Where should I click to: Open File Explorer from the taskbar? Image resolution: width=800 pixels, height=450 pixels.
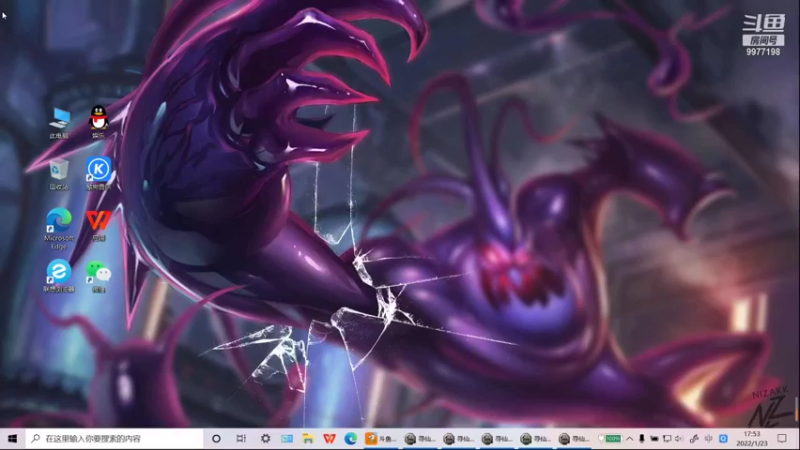(308, 439)
